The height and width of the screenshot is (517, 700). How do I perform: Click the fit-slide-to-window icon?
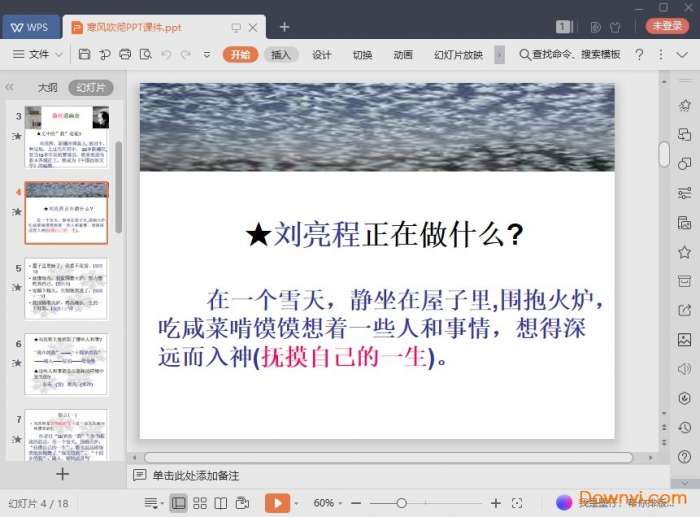517,503
